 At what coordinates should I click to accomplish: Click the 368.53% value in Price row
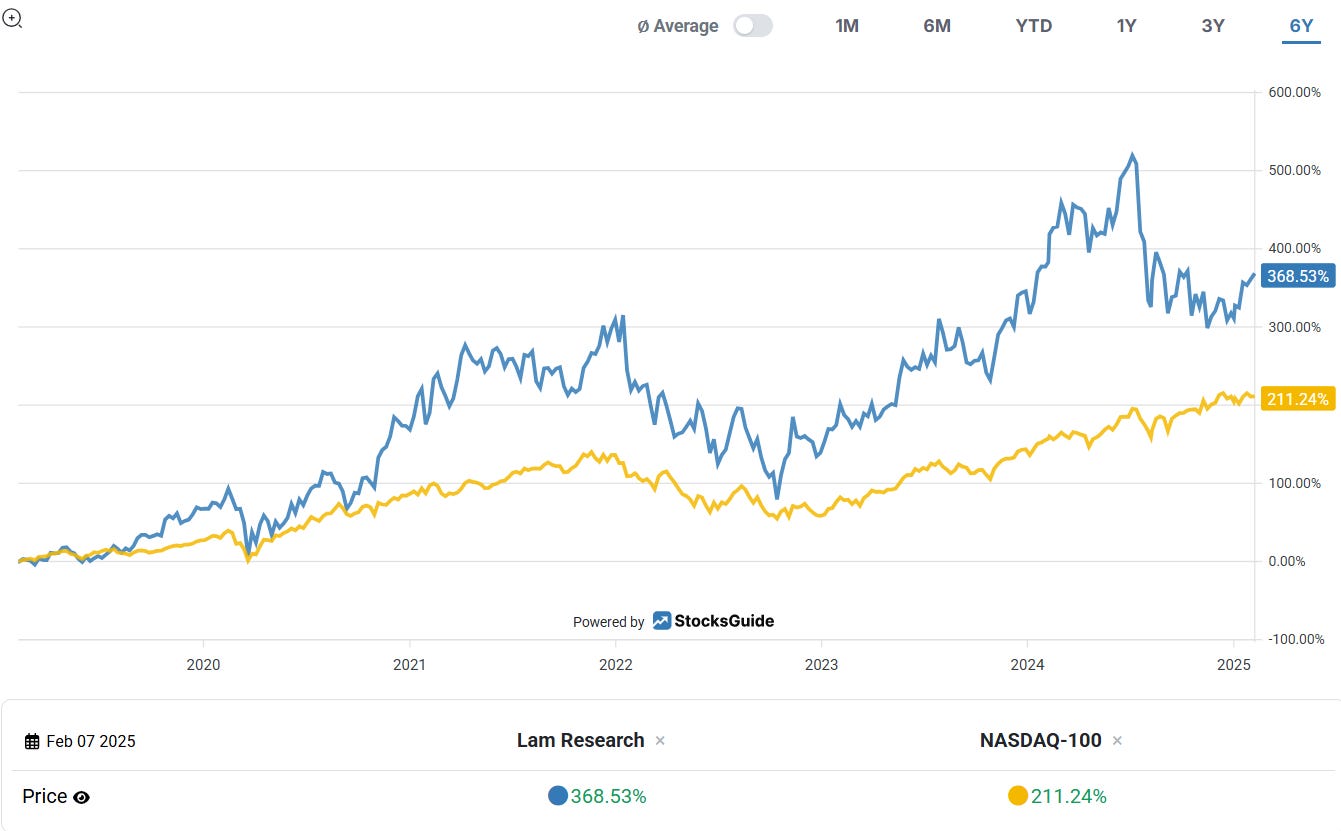coord(609,796)
